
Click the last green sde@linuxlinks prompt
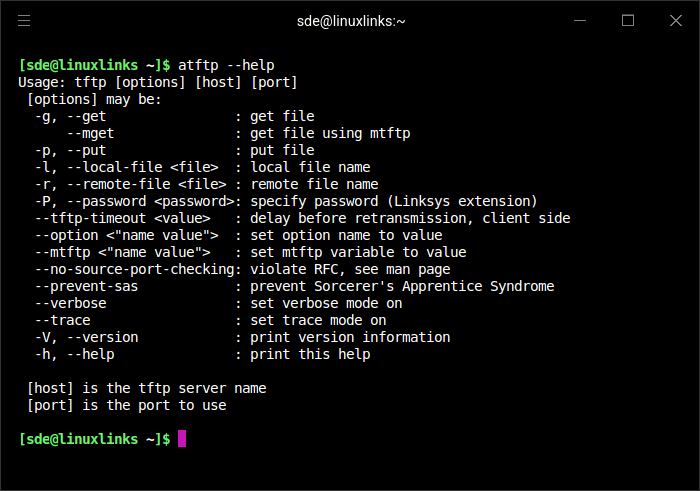pyautogui.click(x=94, y=439)
